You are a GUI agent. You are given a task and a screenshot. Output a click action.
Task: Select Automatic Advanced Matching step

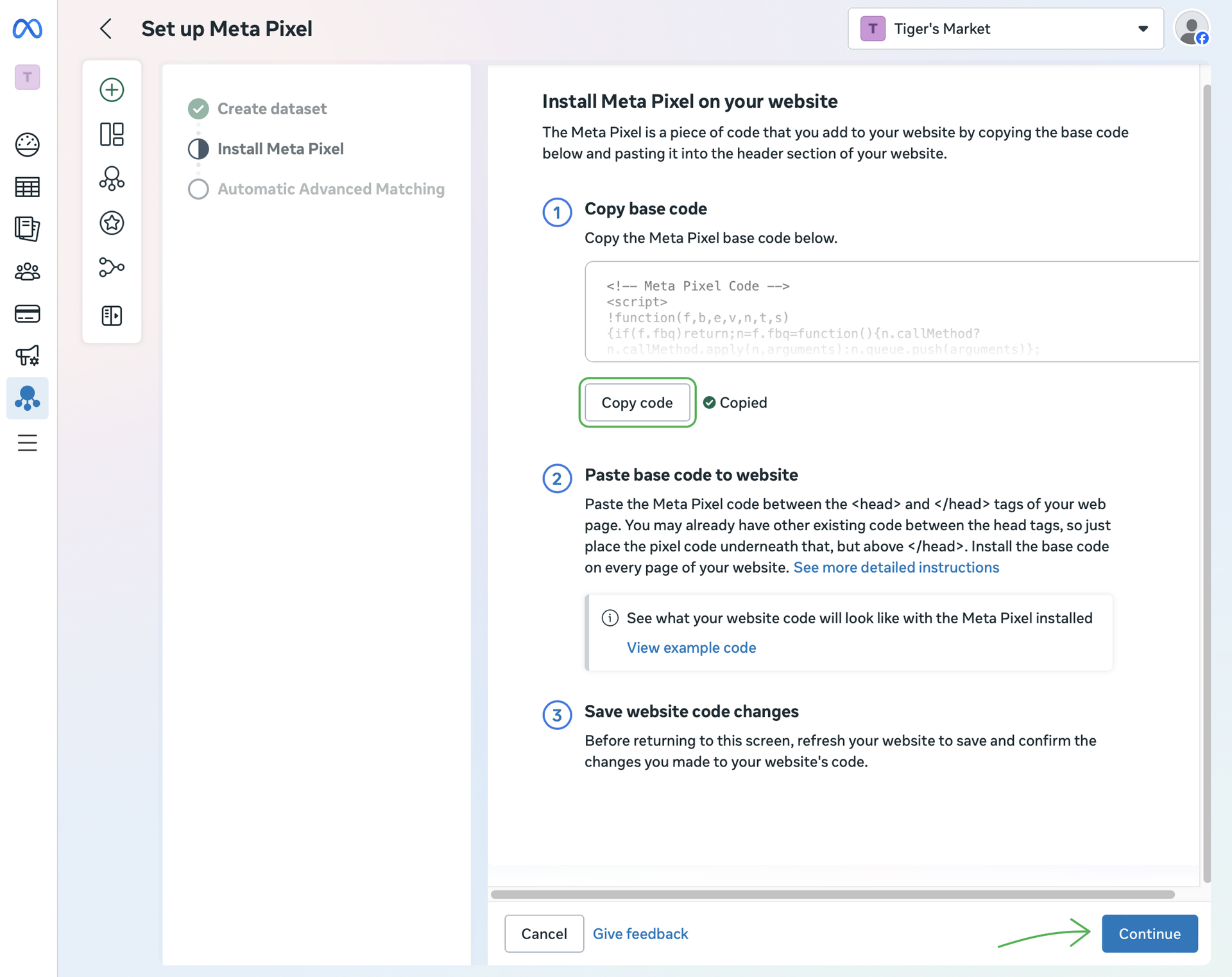pyautogui.click(x=330, y=189)
